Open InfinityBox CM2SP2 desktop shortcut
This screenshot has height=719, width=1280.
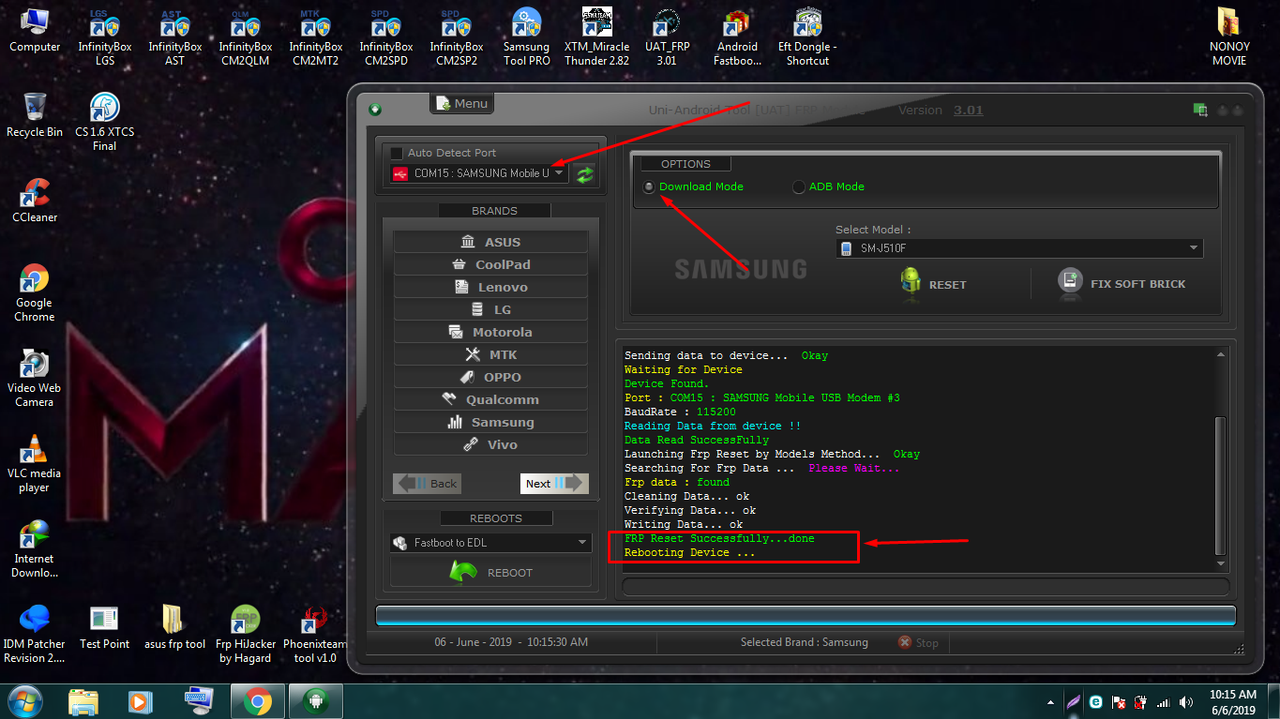tap(456, 38)
